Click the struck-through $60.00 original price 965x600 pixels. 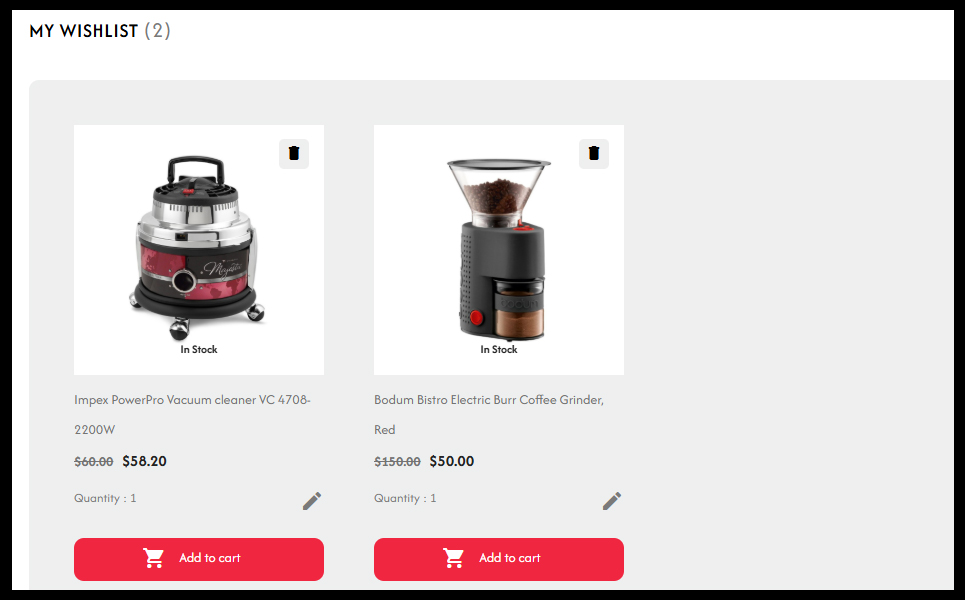94,462
